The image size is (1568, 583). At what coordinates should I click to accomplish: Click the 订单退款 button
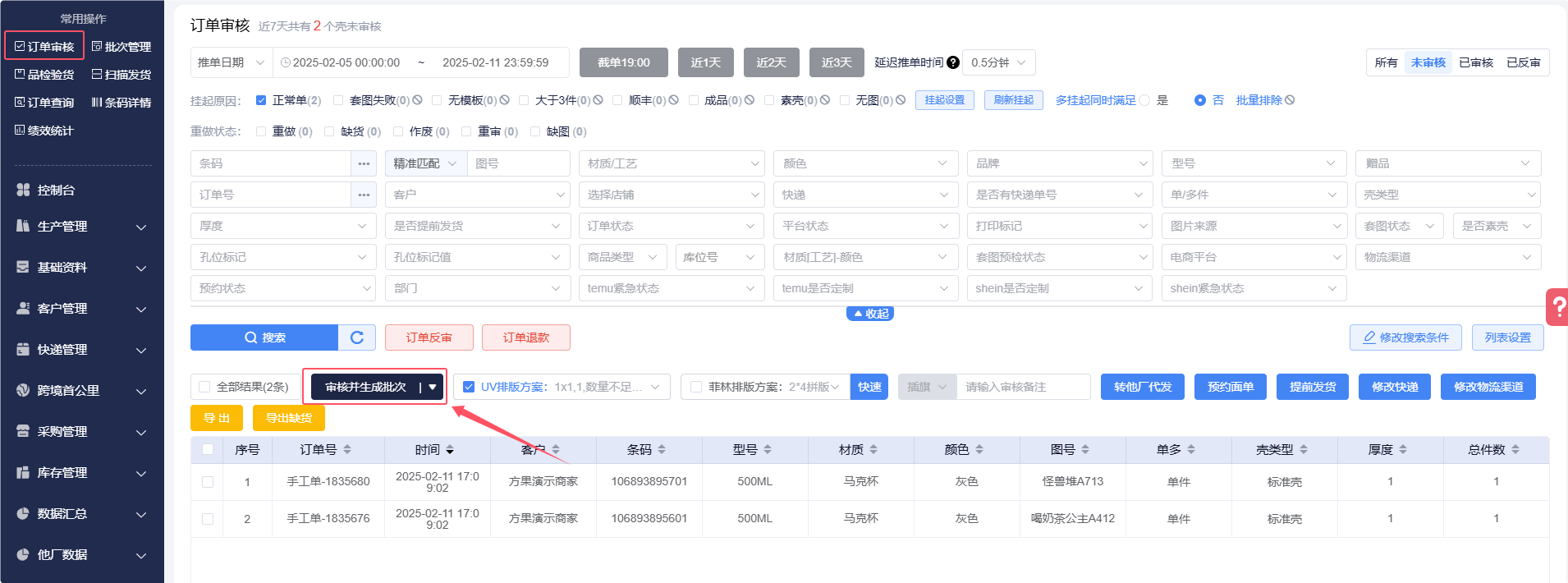point(525,337)
